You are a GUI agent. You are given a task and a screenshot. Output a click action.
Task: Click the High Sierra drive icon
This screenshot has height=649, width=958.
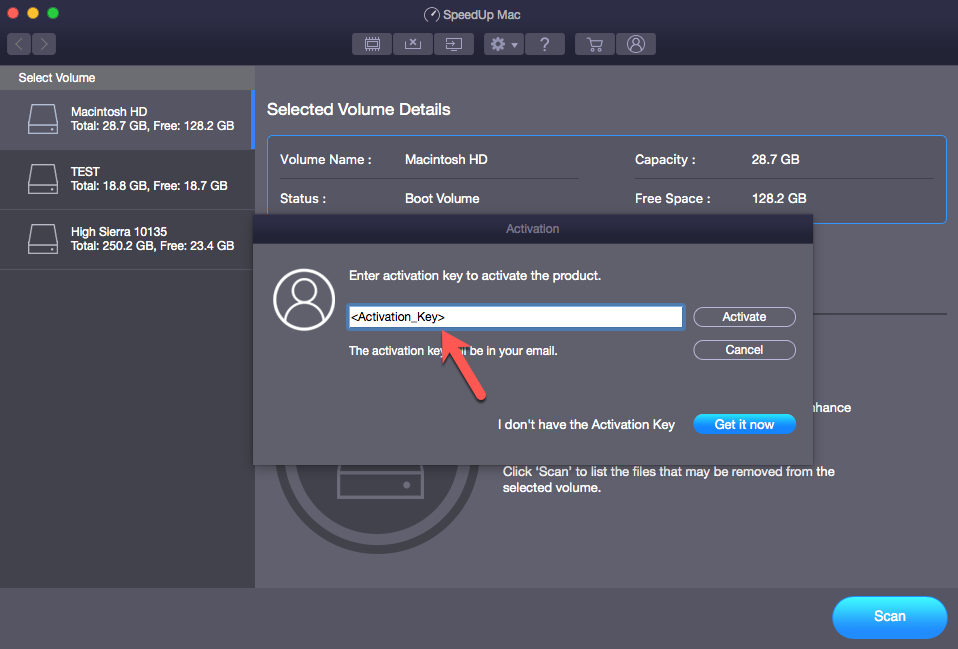[x=43, y=239]
